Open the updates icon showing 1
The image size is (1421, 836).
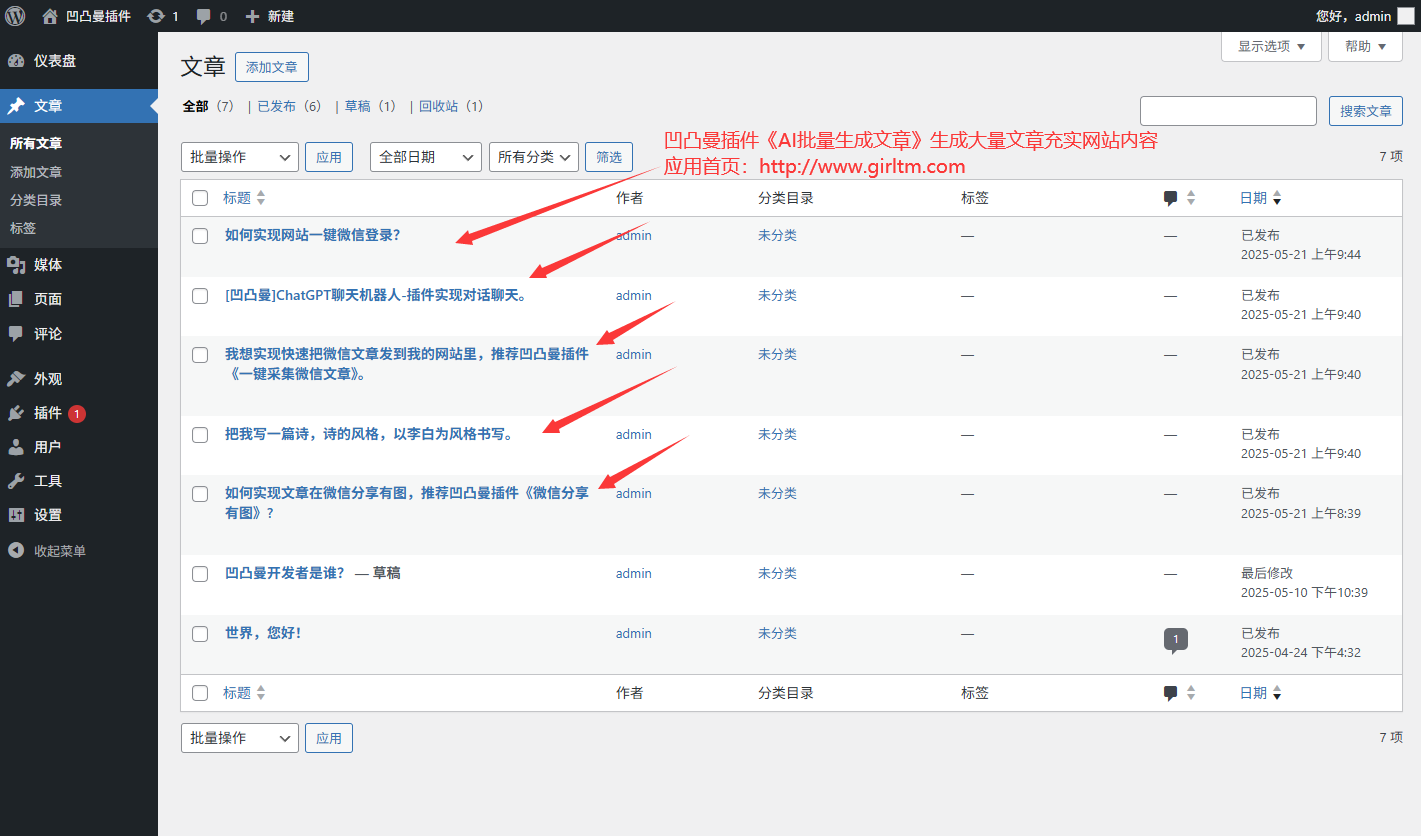click(156, 16)
